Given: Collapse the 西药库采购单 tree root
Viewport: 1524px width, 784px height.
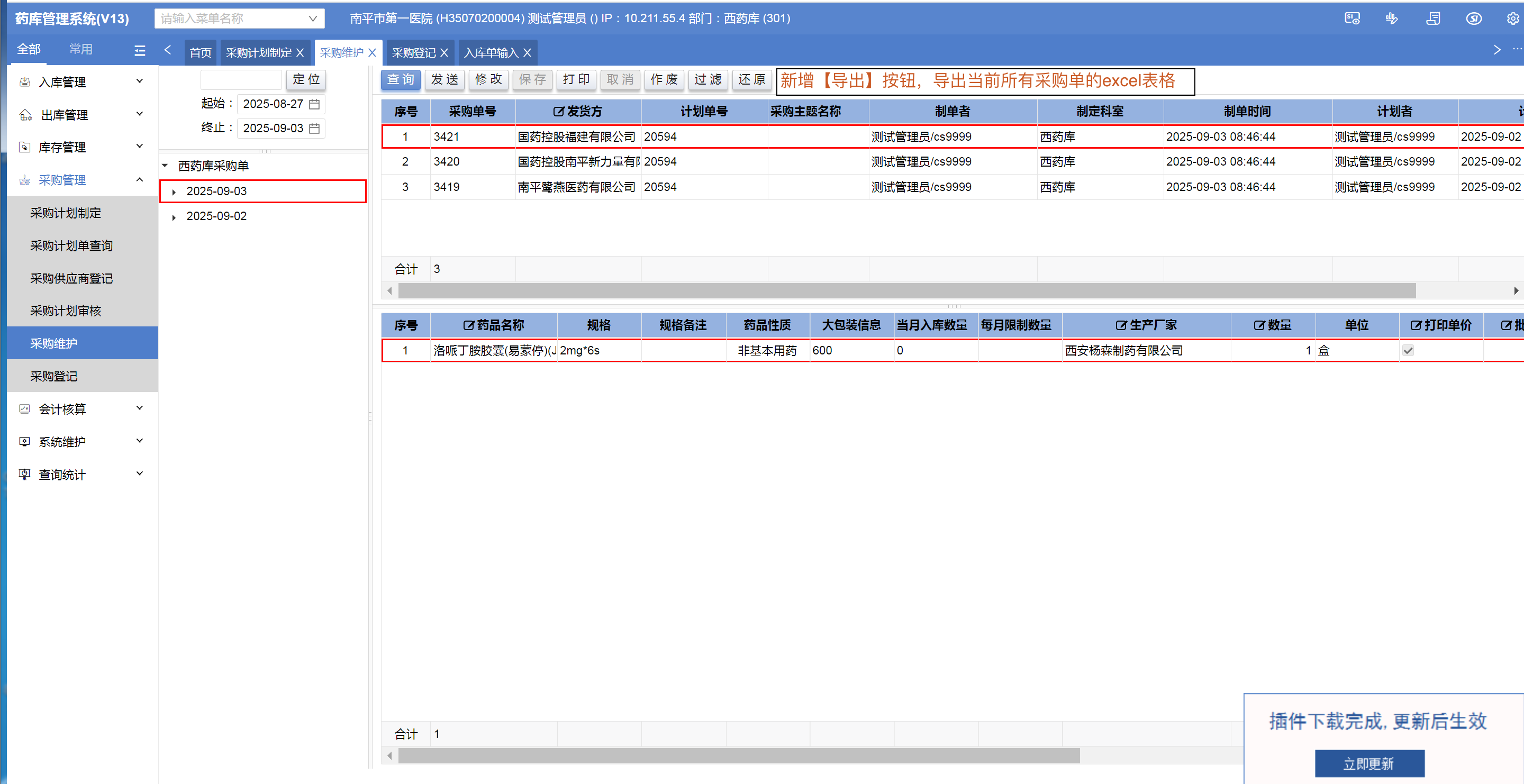Looking at the screenshot, I should pos(165,166).
